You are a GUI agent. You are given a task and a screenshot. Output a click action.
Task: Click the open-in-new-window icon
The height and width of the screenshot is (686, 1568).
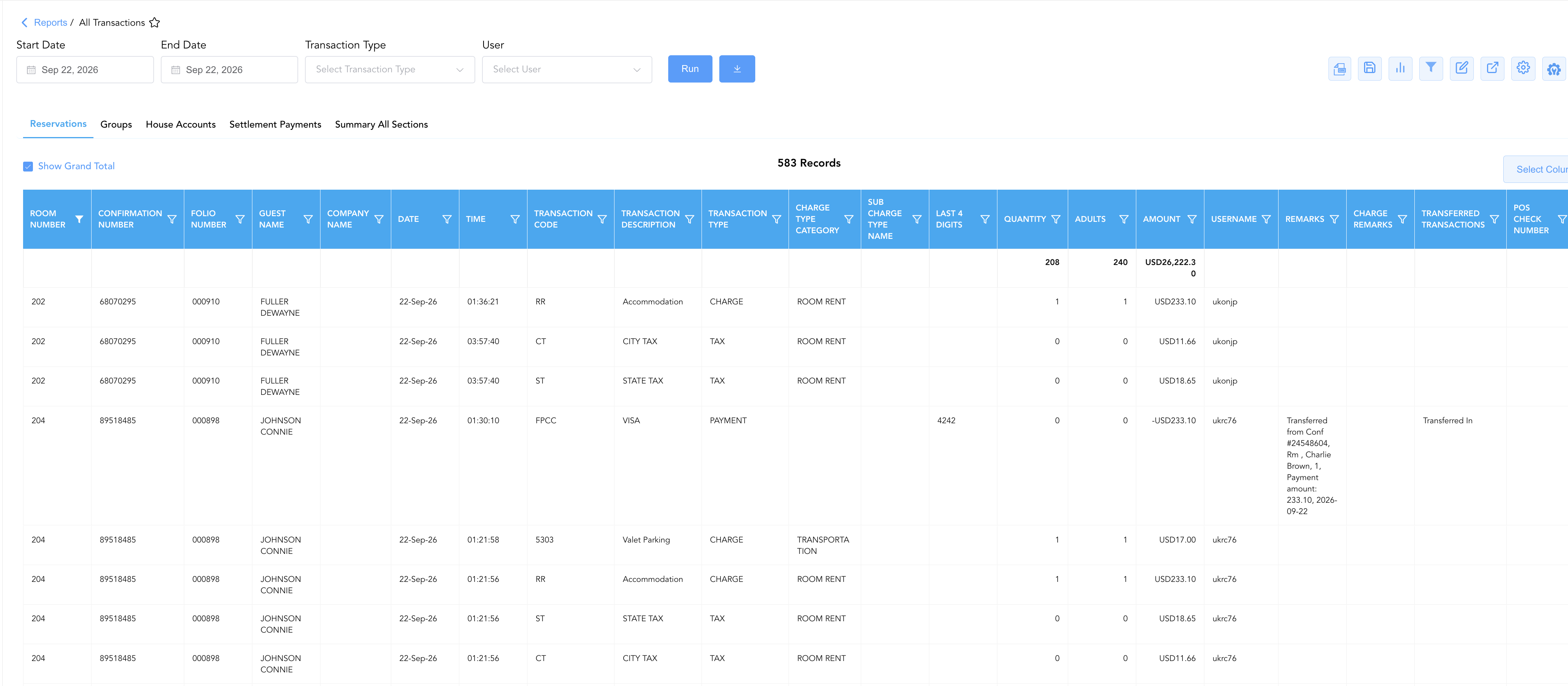[x=1493, y=69]
